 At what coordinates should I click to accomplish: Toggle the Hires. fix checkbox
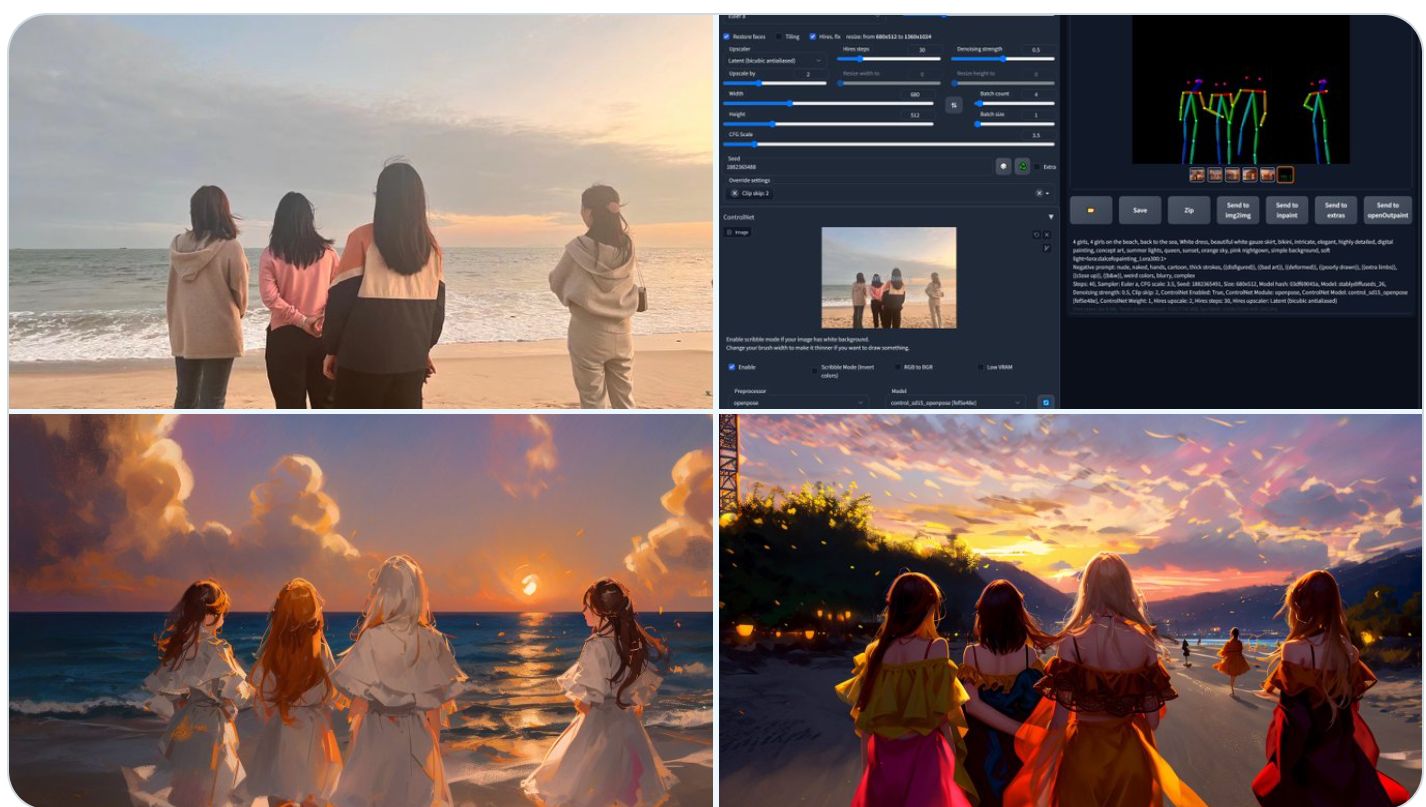pyautogui.click(x=813, y=36)
